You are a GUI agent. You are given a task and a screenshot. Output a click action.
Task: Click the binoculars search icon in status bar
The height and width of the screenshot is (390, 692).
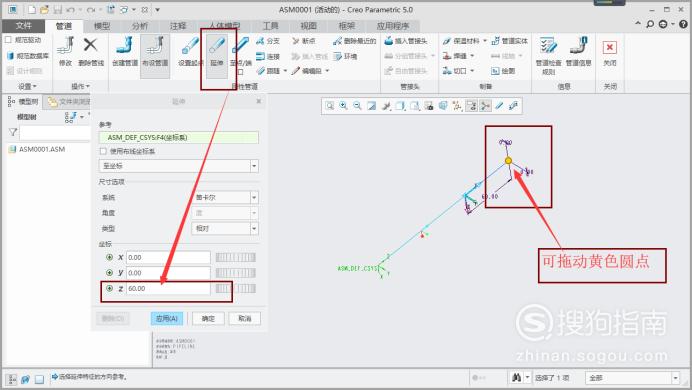(x=516, y=378)
